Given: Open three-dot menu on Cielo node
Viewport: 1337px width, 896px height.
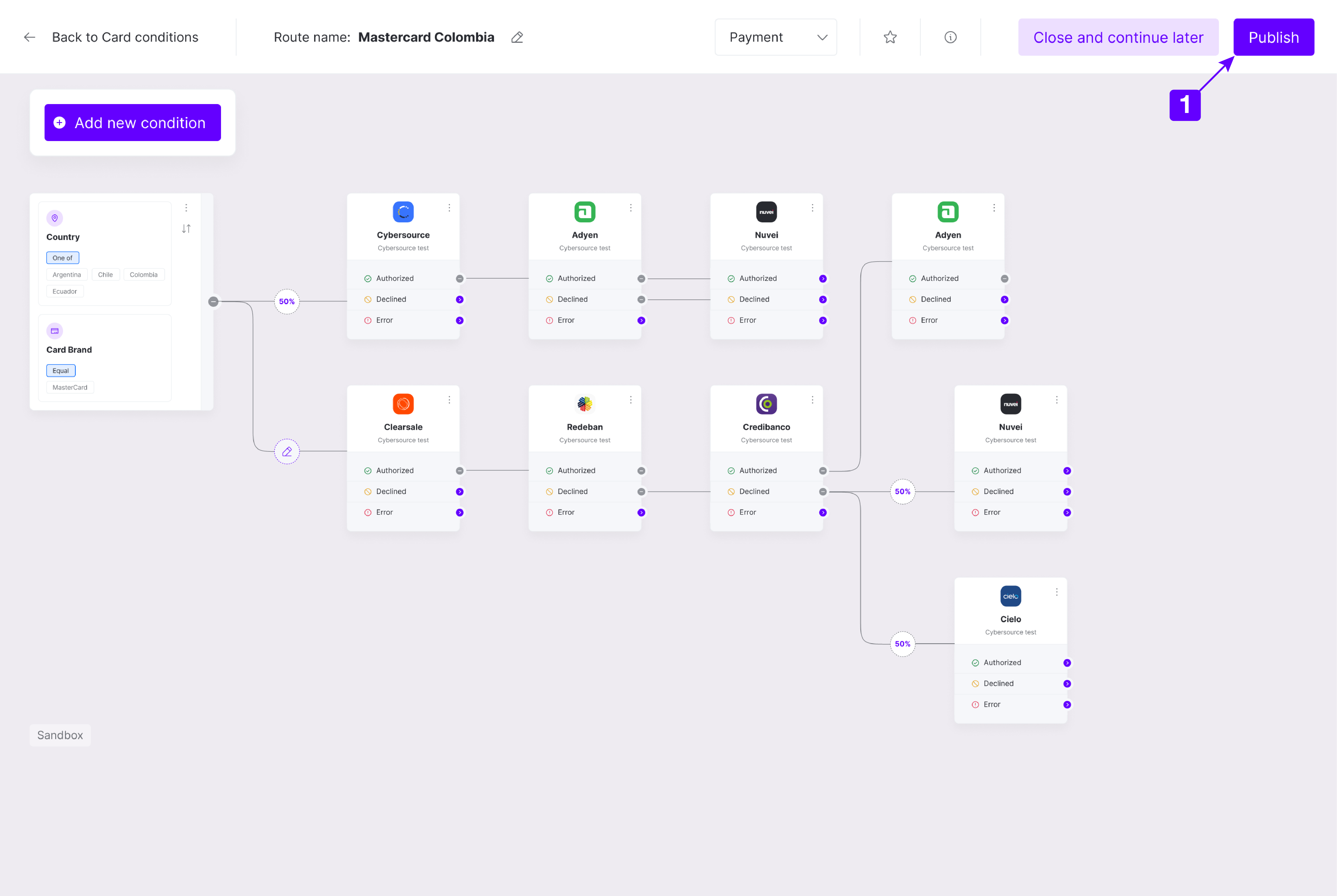Looking at the screenshot, I should pyautogui.click(x=1056, y=592).
